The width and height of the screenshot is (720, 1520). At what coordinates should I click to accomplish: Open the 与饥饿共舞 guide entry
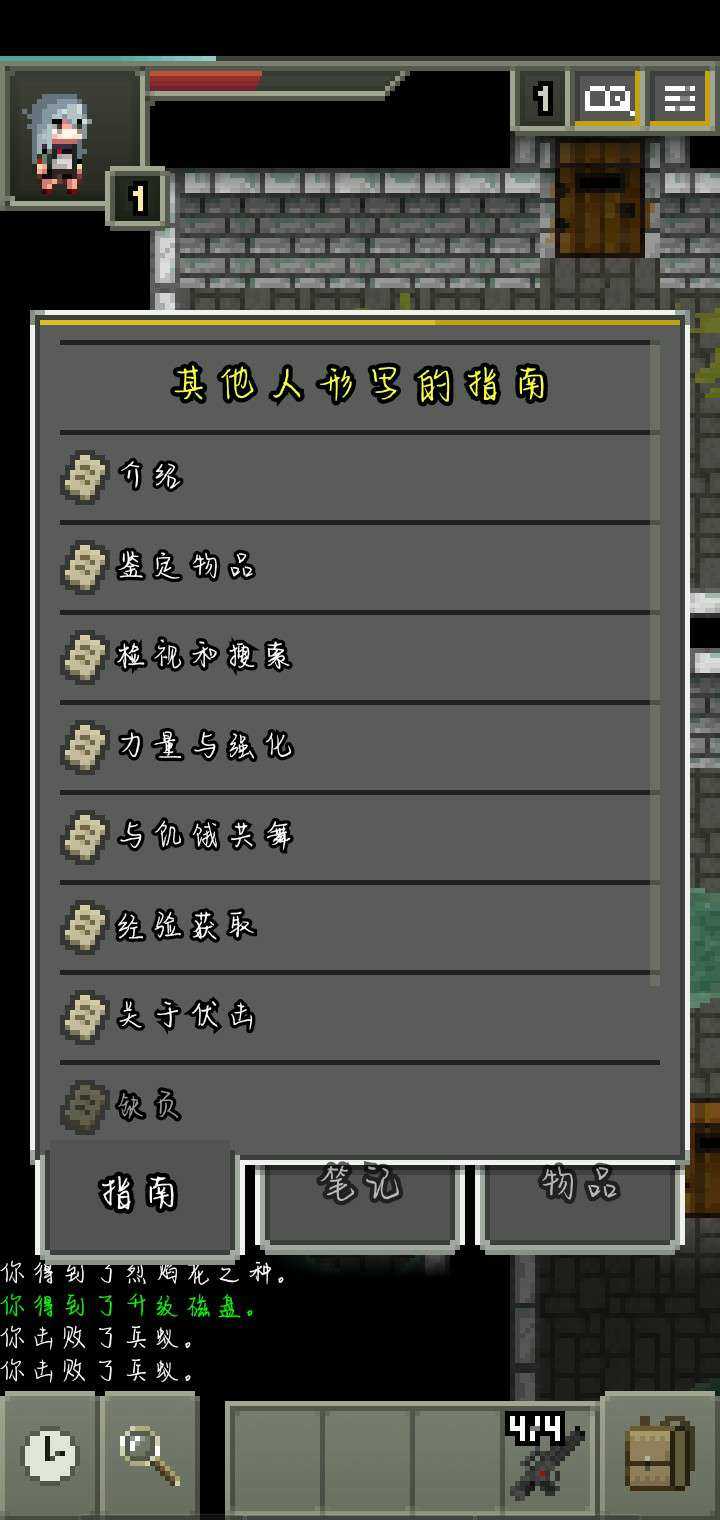[355, 837]
